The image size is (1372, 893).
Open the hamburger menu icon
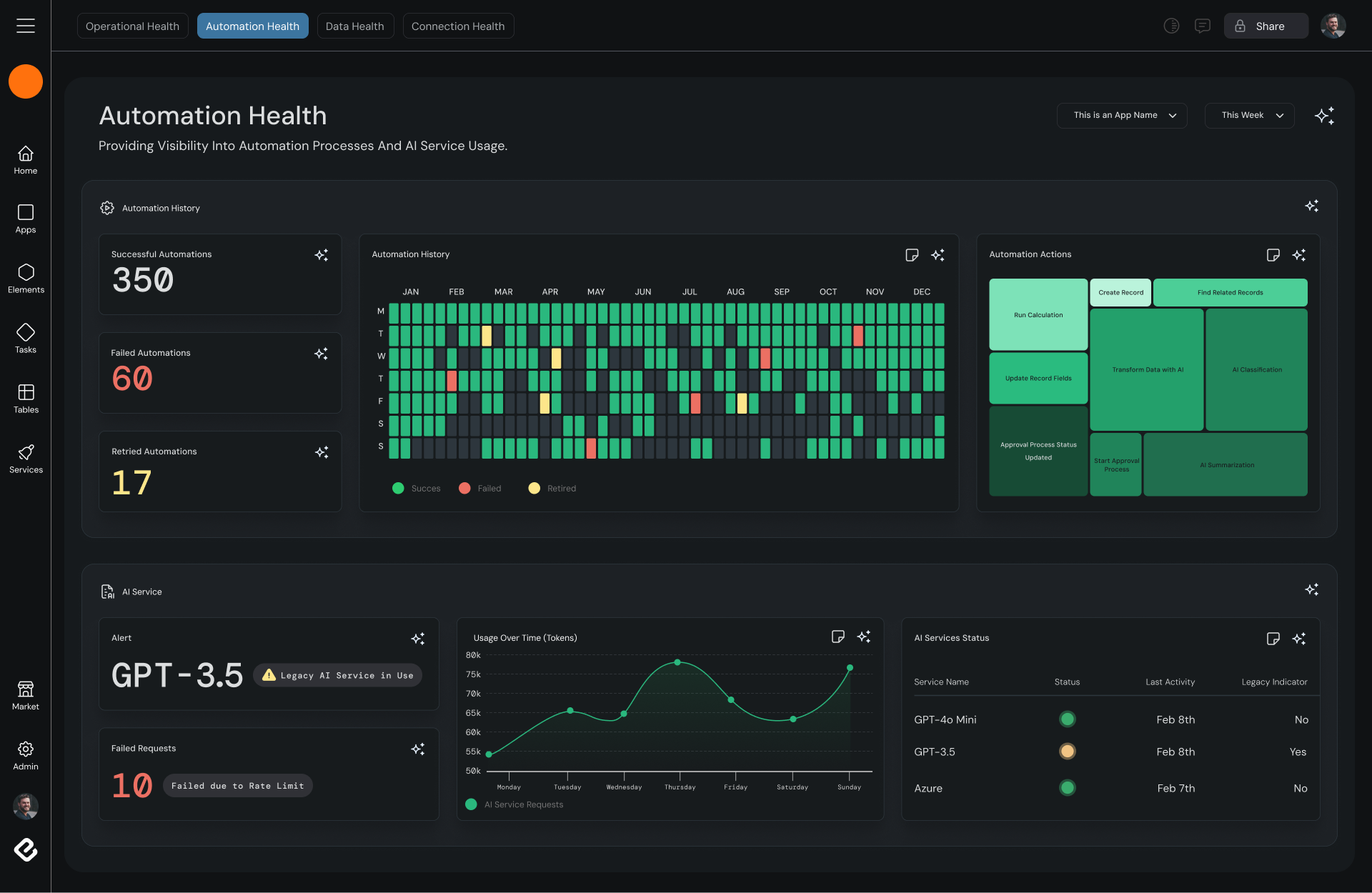point(26,26)
